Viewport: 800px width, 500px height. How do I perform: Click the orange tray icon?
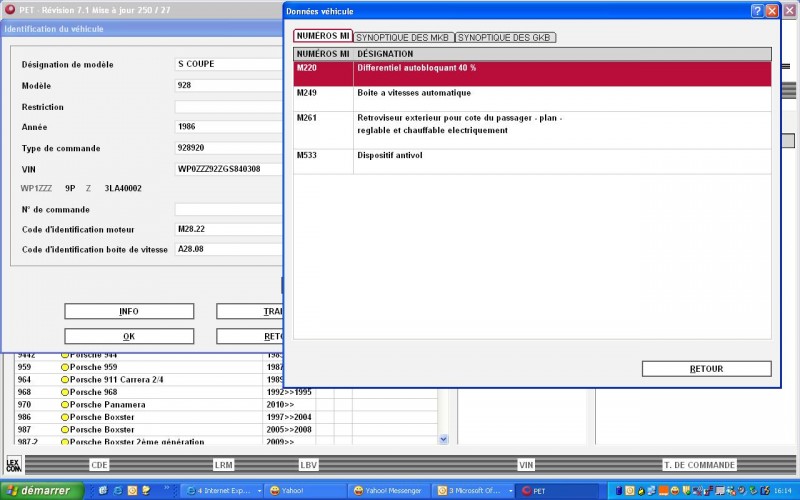pyautogui.click(x=663, y=491)
